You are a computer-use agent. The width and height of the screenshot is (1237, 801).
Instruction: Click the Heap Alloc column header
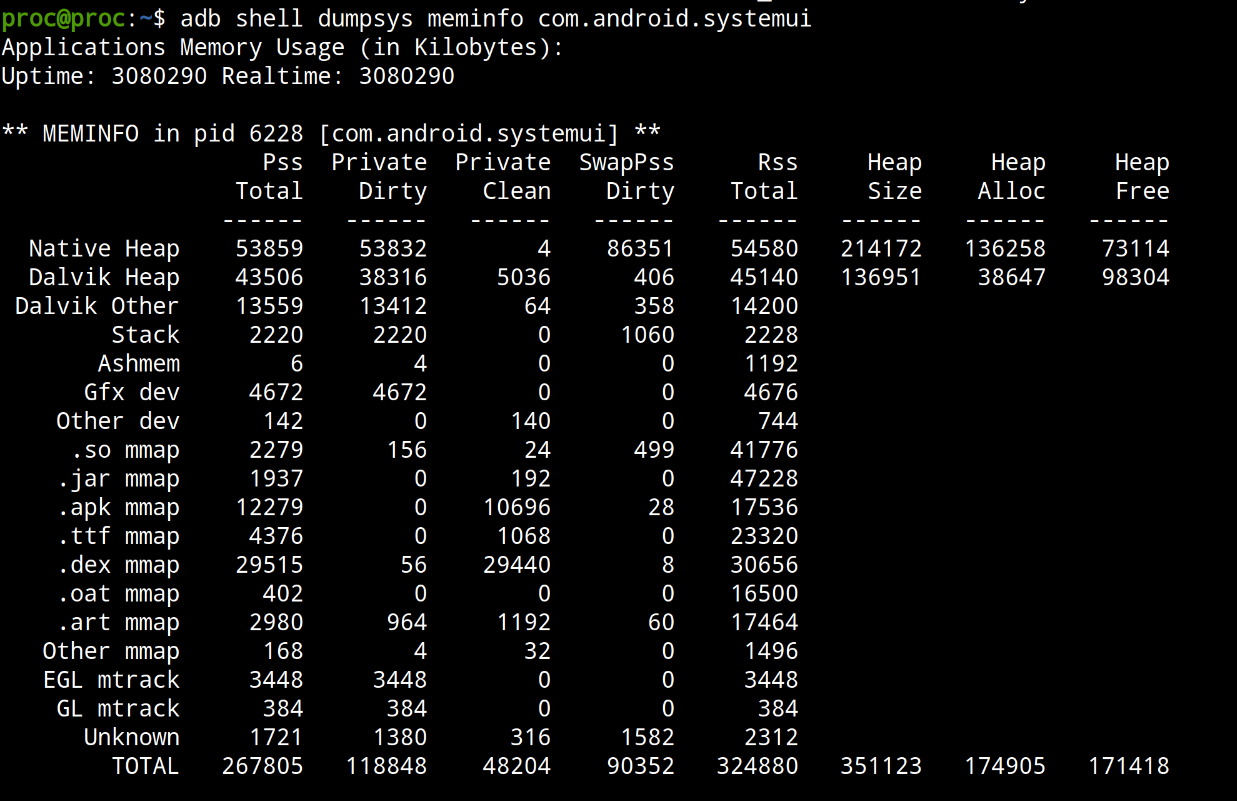[1011, 177]
